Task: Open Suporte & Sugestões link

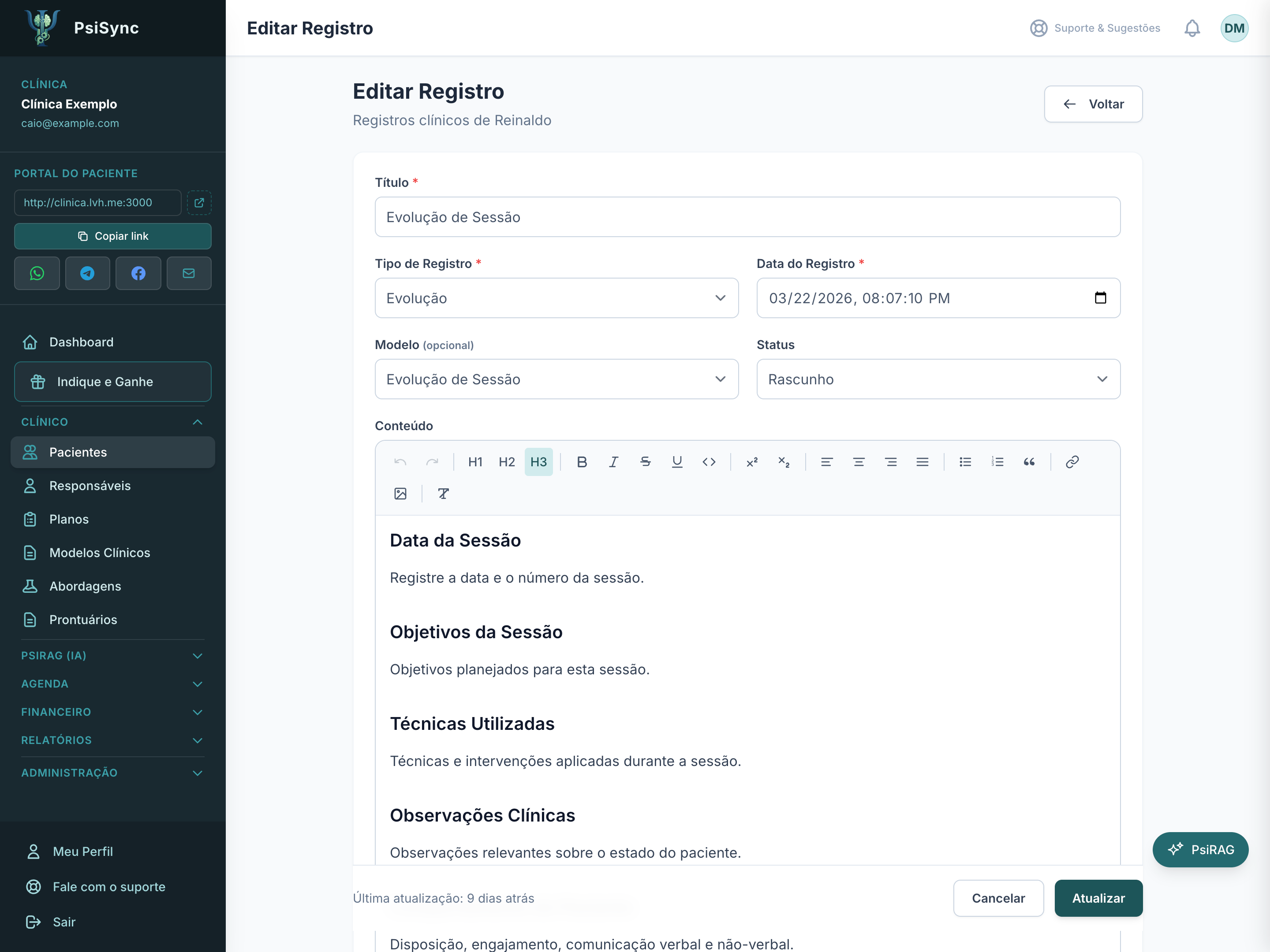Action: coord(1095,28)
